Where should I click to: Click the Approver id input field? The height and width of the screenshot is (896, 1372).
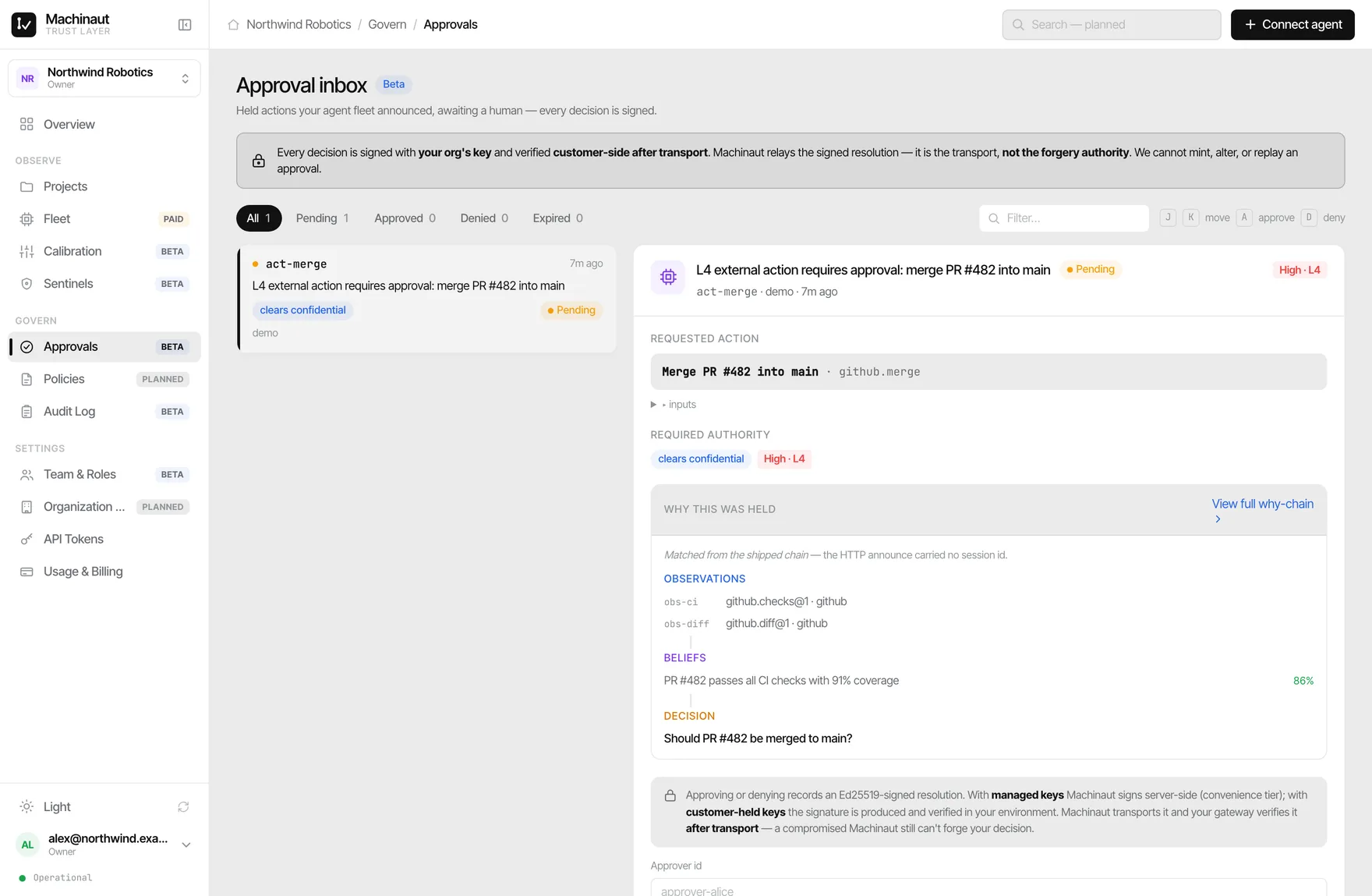pyautogui.click(x=988, y=887)
